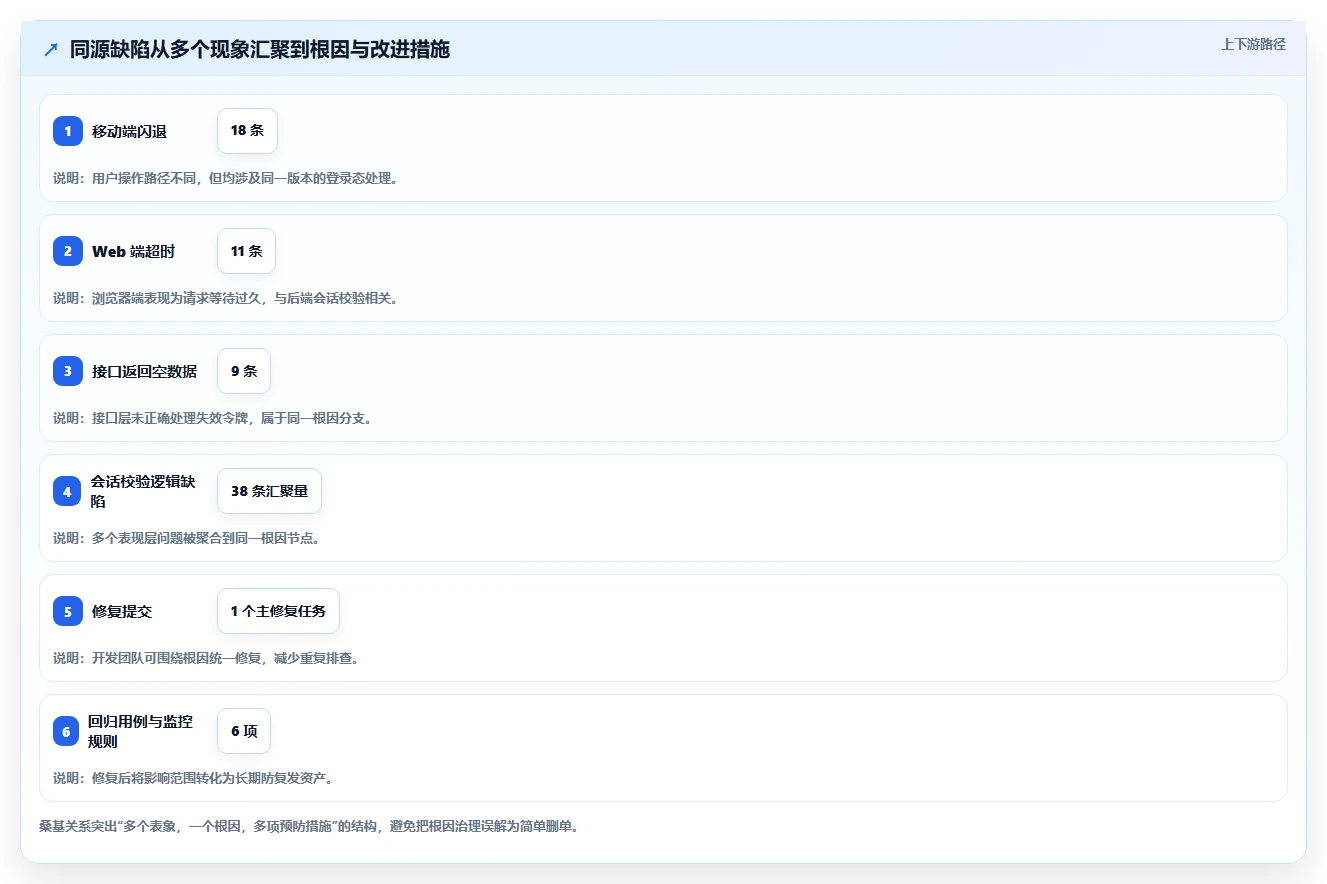Click the 接口返回空数据 node title

click(x=144, y=372)
